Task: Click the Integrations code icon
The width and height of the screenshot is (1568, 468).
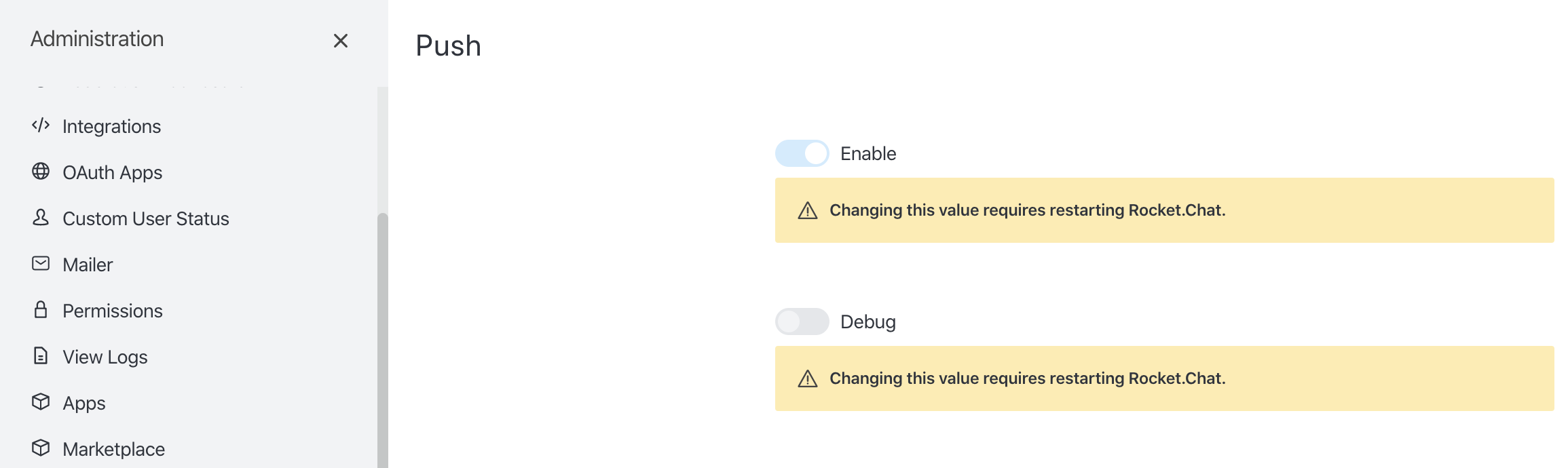Action: point(41,125)
